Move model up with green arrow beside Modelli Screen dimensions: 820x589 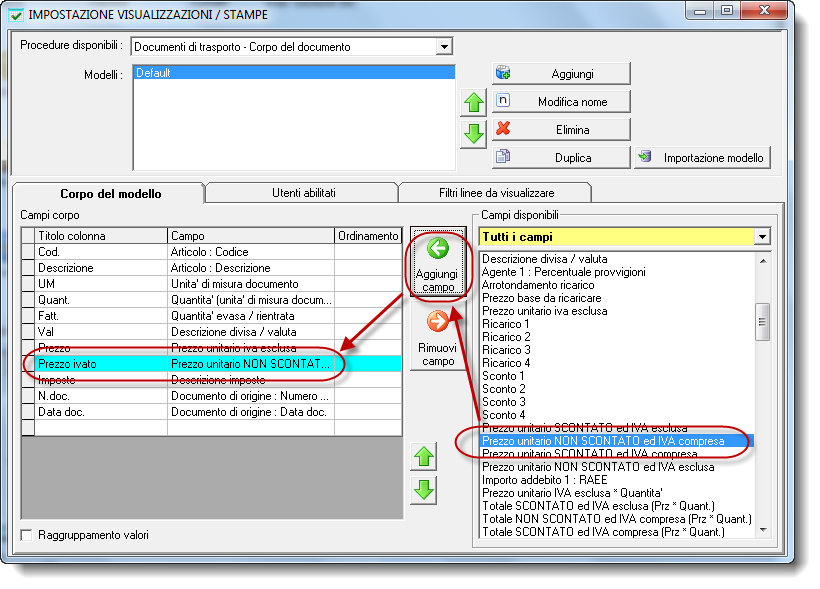pos(473,103)
